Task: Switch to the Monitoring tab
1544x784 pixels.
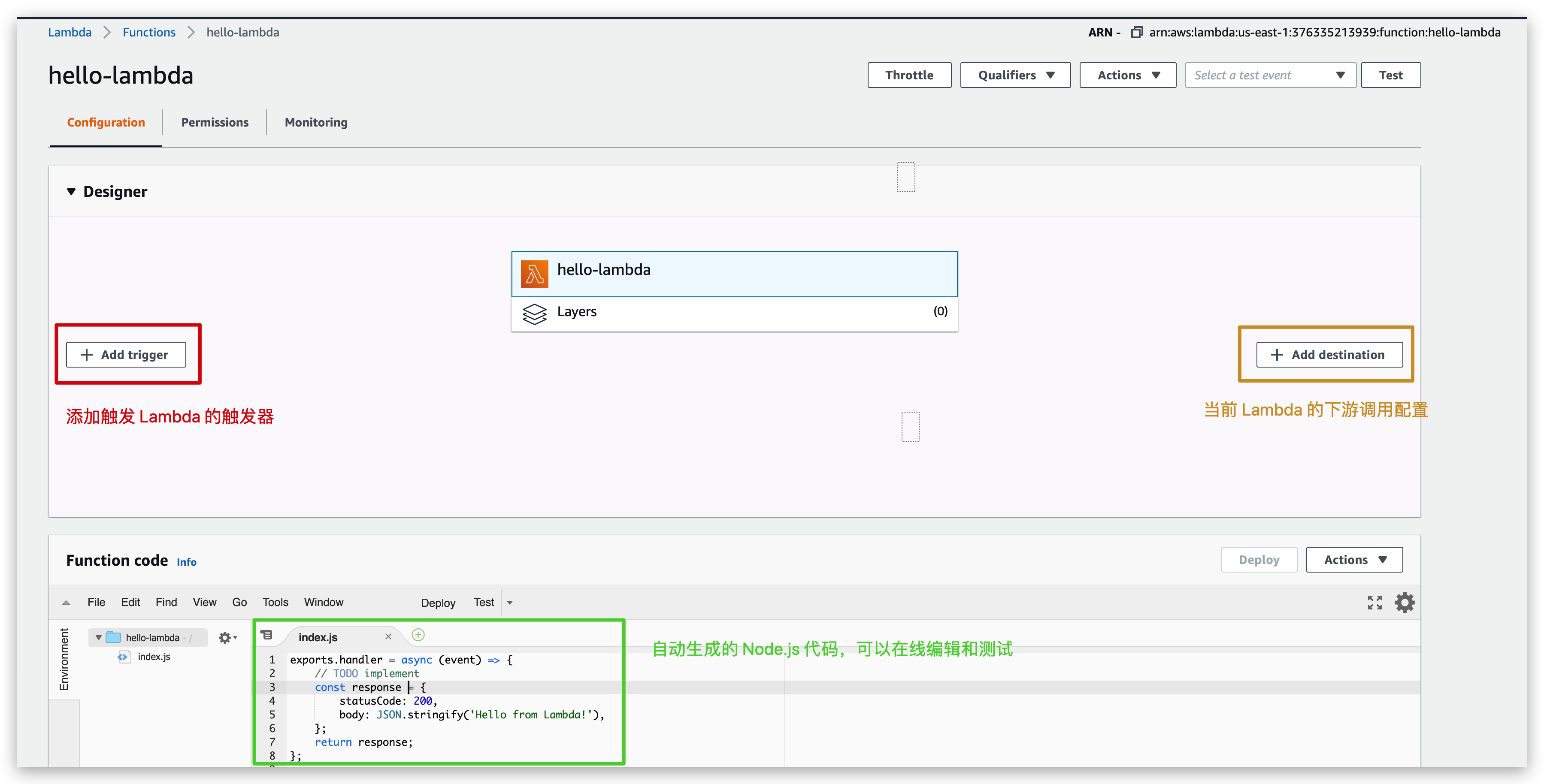Action: click(316, 122)
